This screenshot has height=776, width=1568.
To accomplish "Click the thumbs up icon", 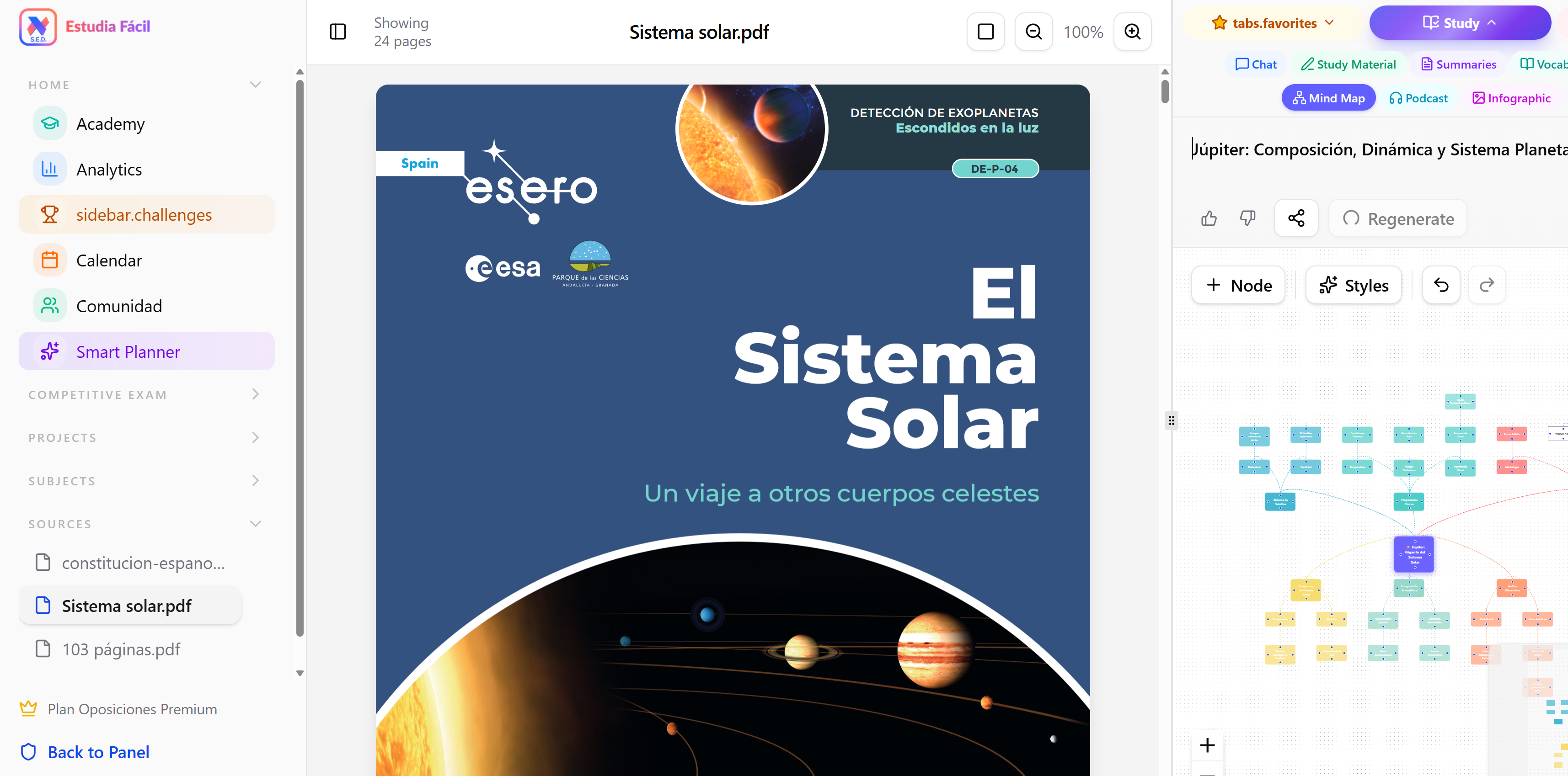I will click(x=1209, y=218).
